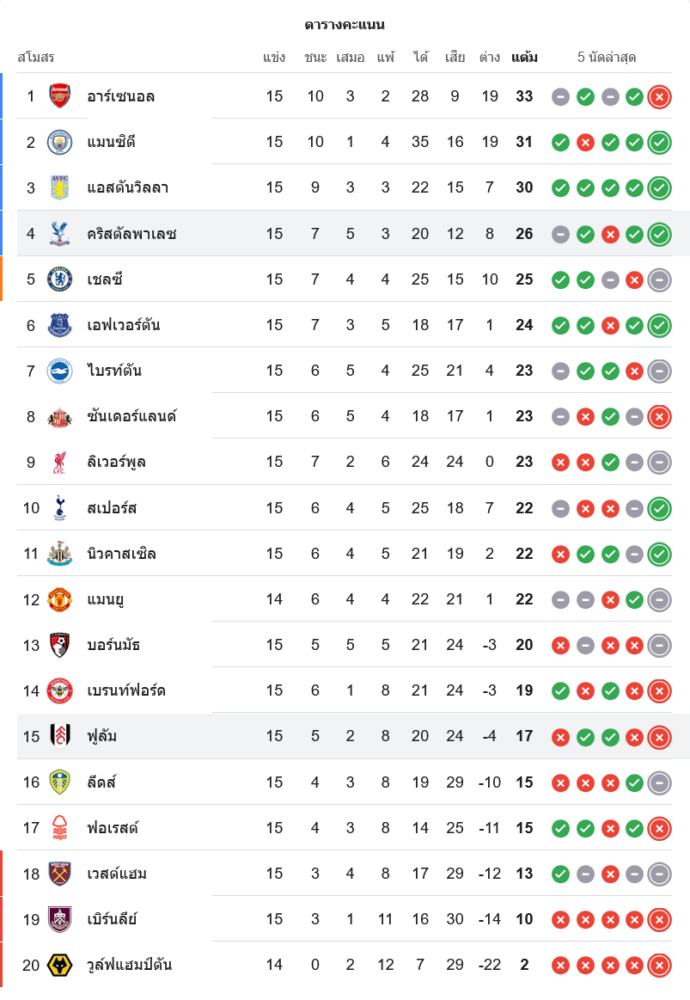690x1000 pixels.
Task: Sort table by ชนะ wins column
Action: coord(316,57)
